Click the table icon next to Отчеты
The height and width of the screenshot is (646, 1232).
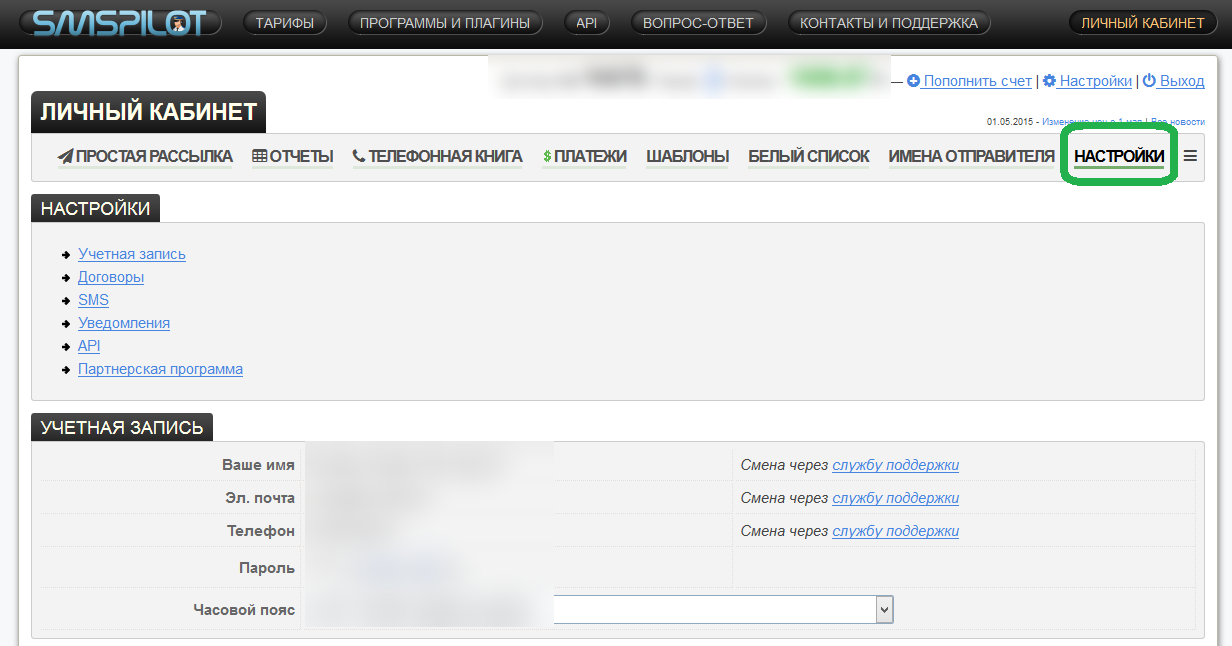click(x=259, y=156)
